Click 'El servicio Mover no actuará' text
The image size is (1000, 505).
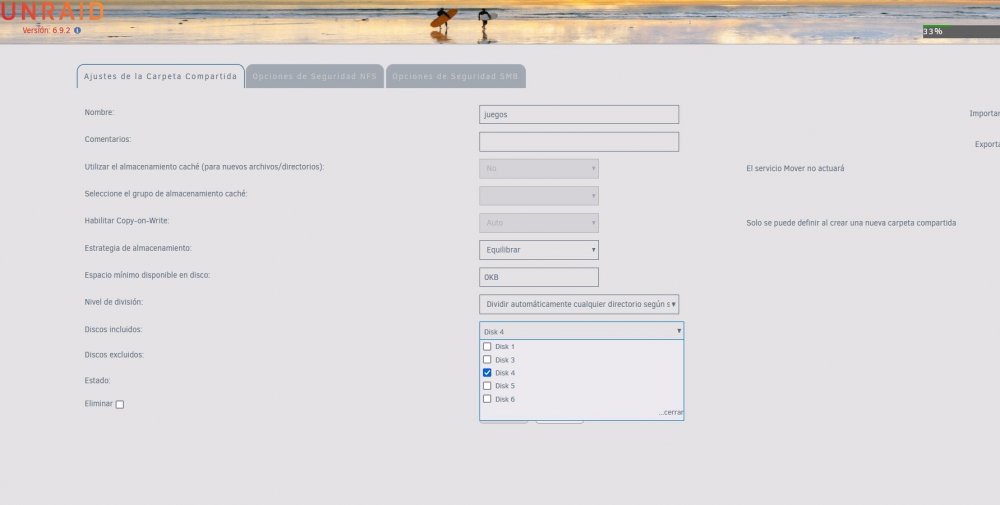click(795, 168)
